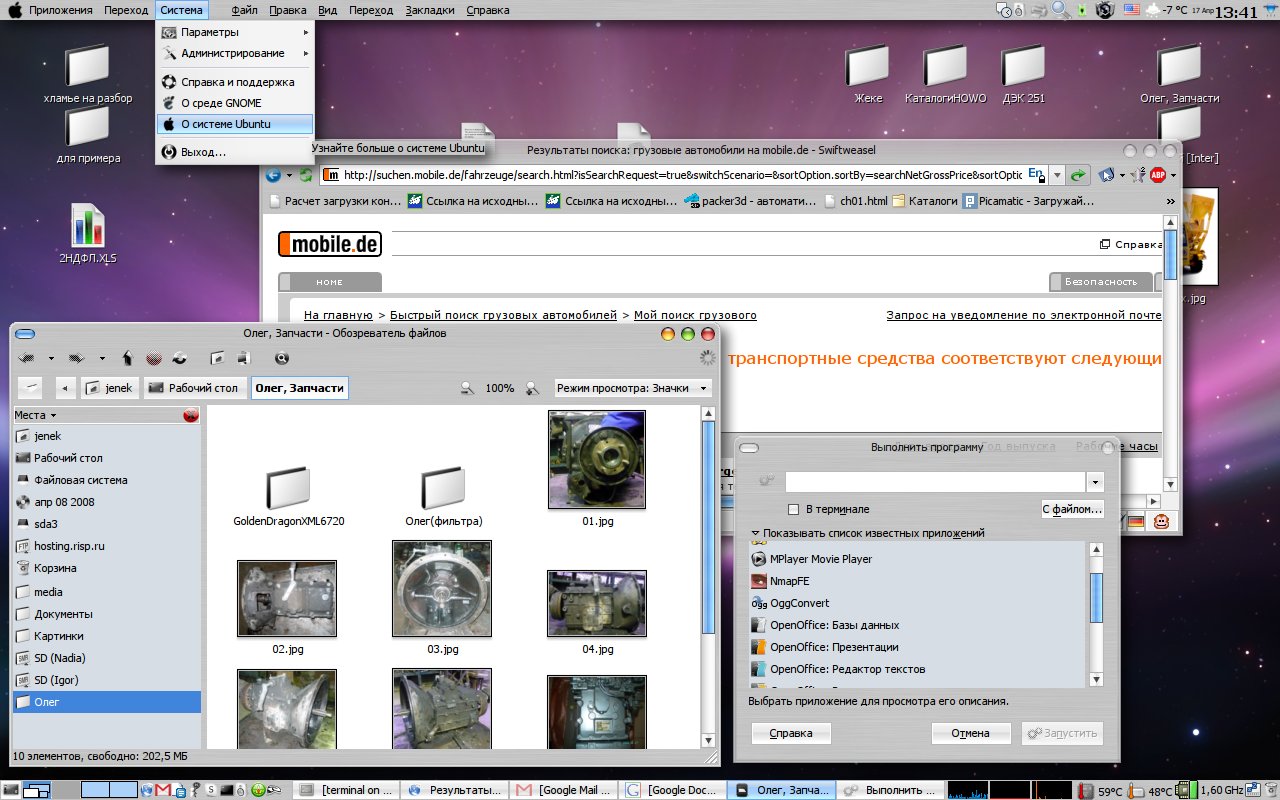Click the forward arrow in the file browser toolbar
The width and height of the screenshot is (1280, 800).
(75, 357)
